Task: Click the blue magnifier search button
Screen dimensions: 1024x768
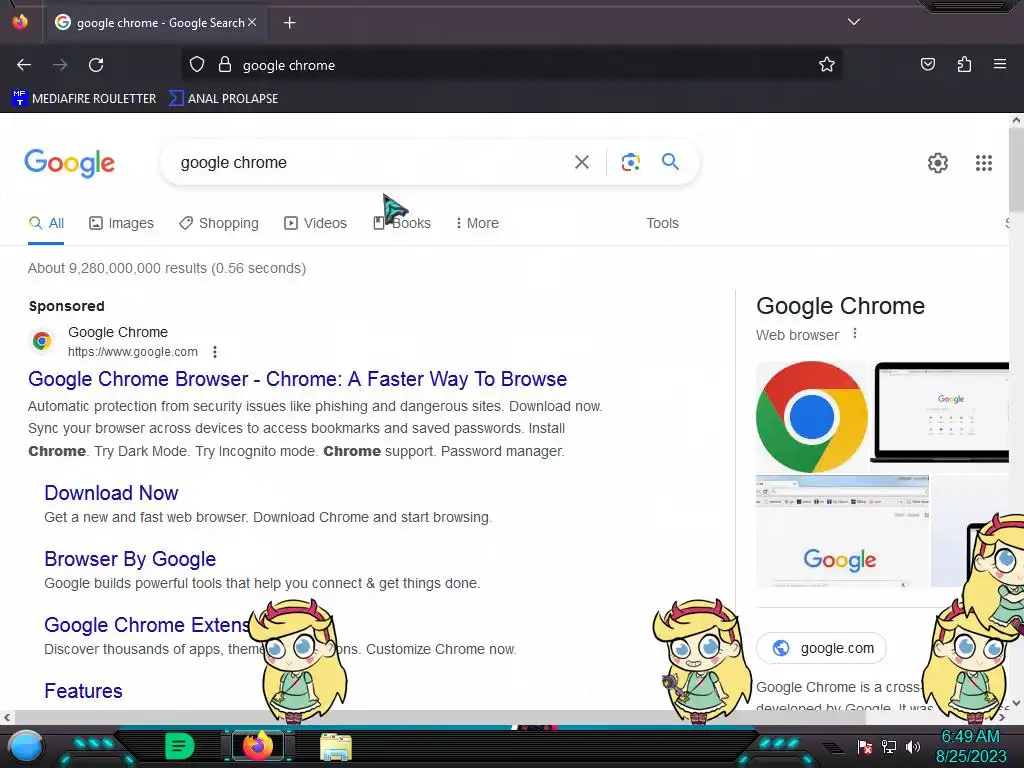Action: [670, 161]
